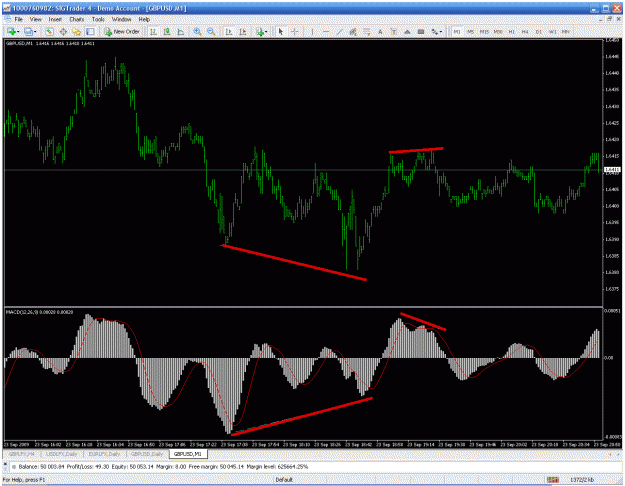
Task: Zoom in on the chart
Action: coord(197,31)
